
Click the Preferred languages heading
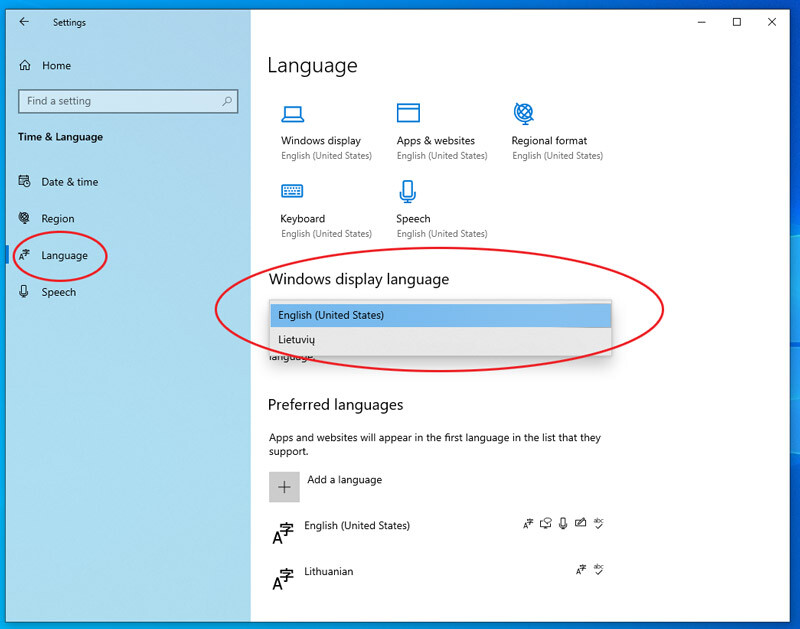click(336, 405)
